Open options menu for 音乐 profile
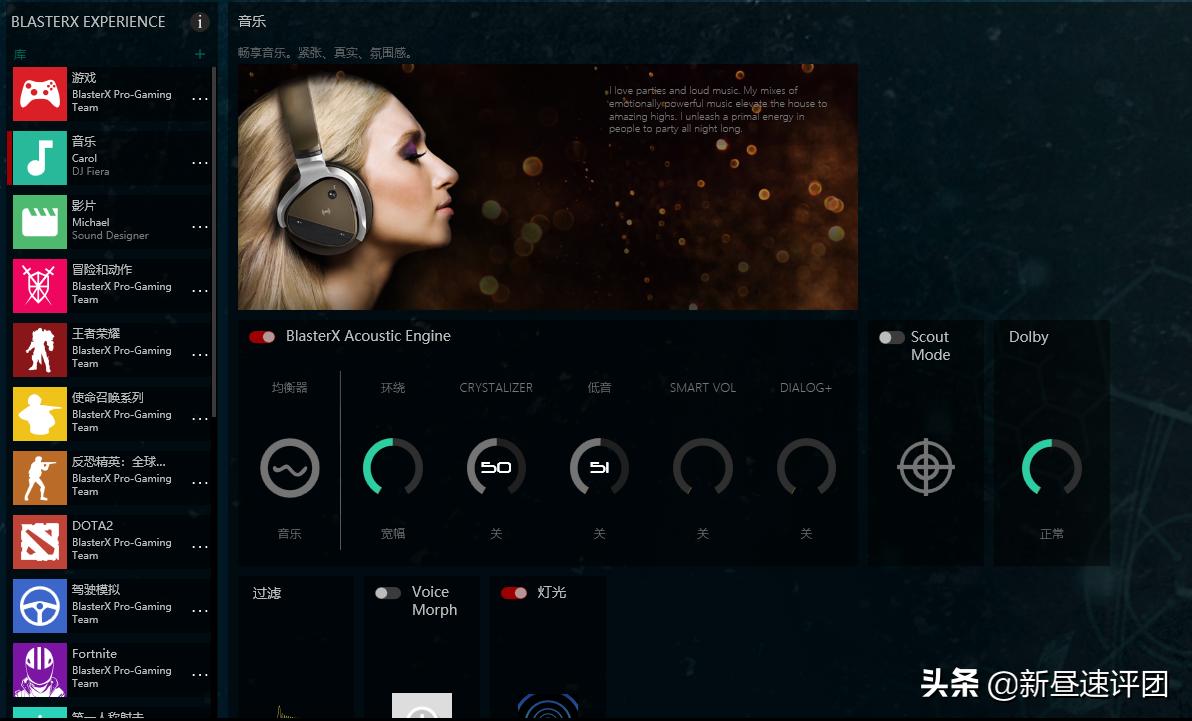Viewport: 1192px width, 721px height. pos(200,163)
